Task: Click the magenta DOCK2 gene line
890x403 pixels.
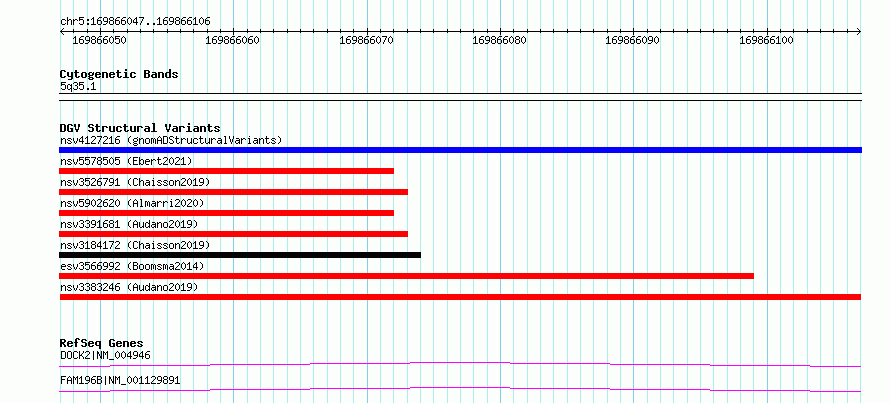Action: click(460, 364)
